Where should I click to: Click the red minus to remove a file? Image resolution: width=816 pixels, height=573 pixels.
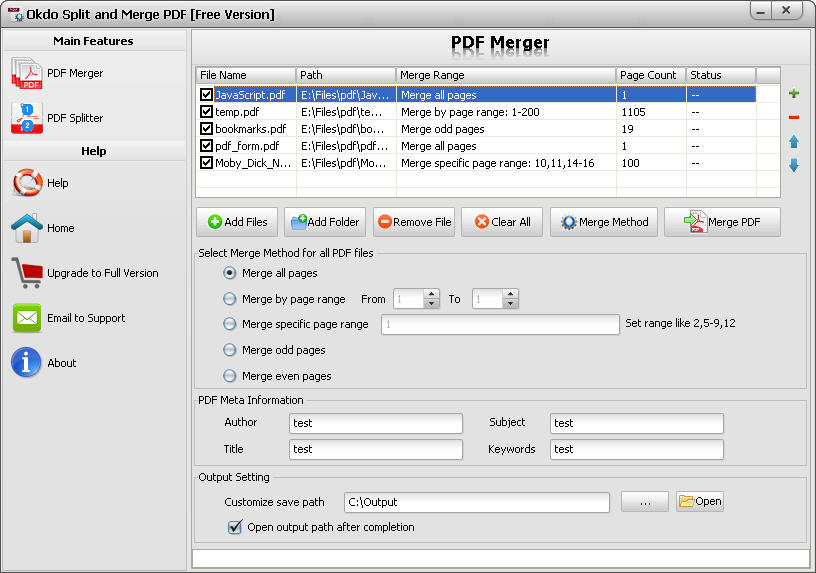[x=794, y=117]
